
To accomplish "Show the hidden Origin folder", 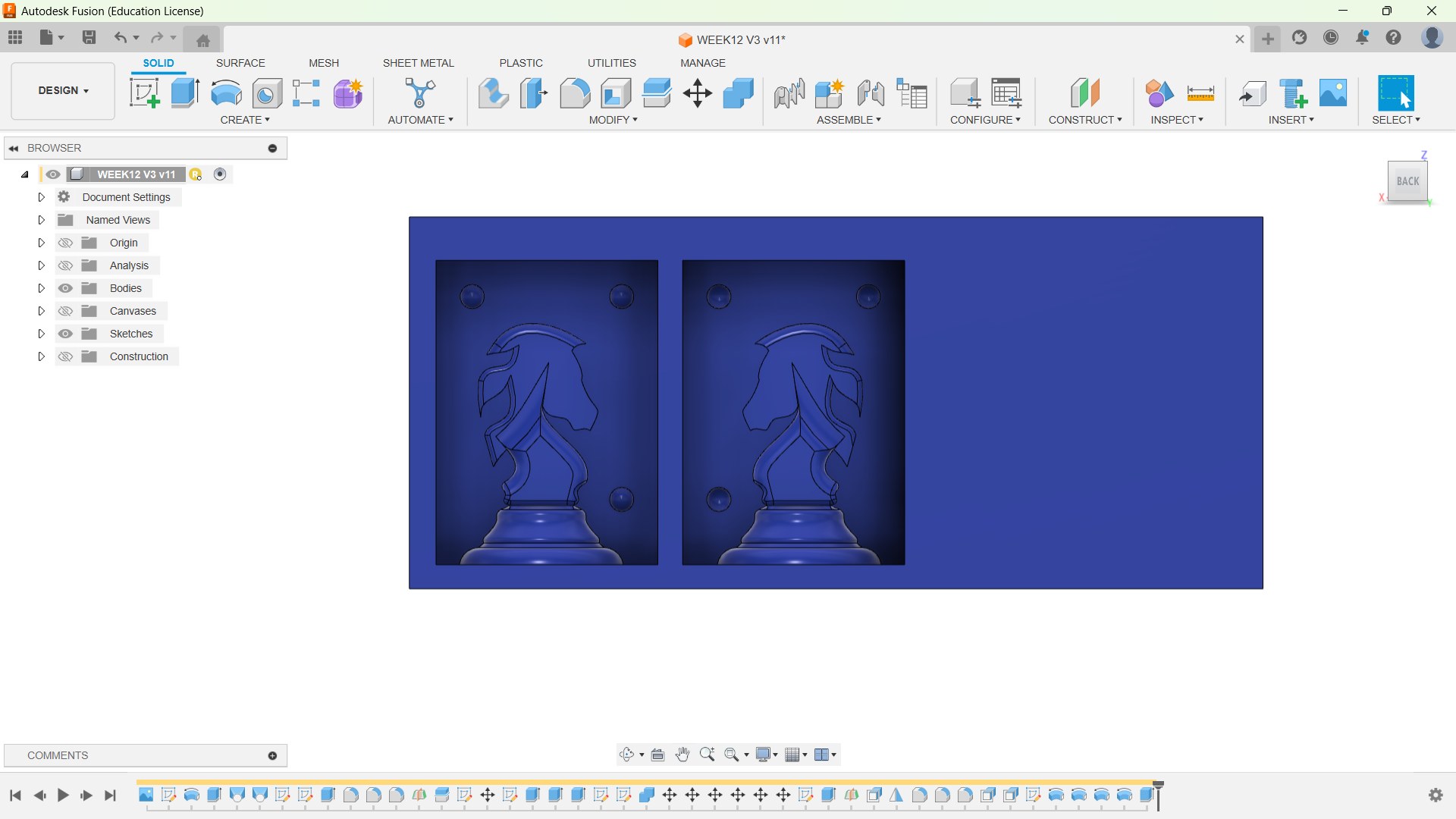I will pos(65,243).
